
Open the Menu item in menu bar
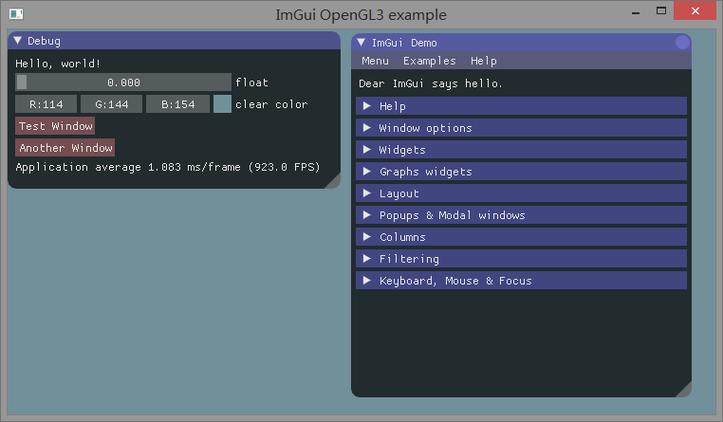pyautogui.click(x=375, y=61)
